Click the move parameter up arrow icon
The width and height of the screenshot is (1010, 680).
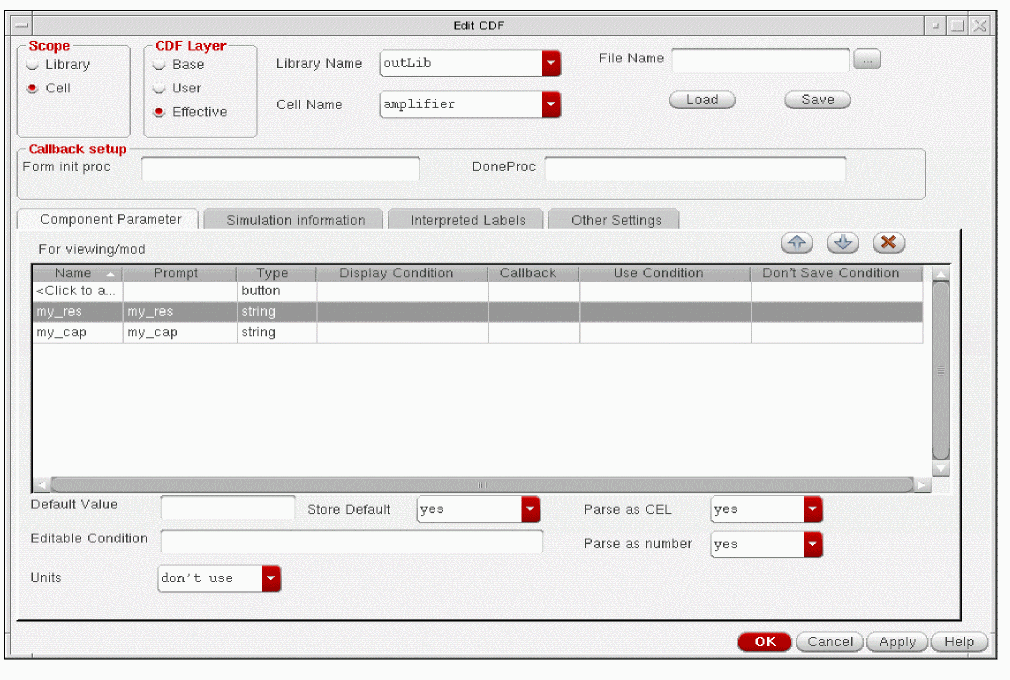(x=797, y=243)
